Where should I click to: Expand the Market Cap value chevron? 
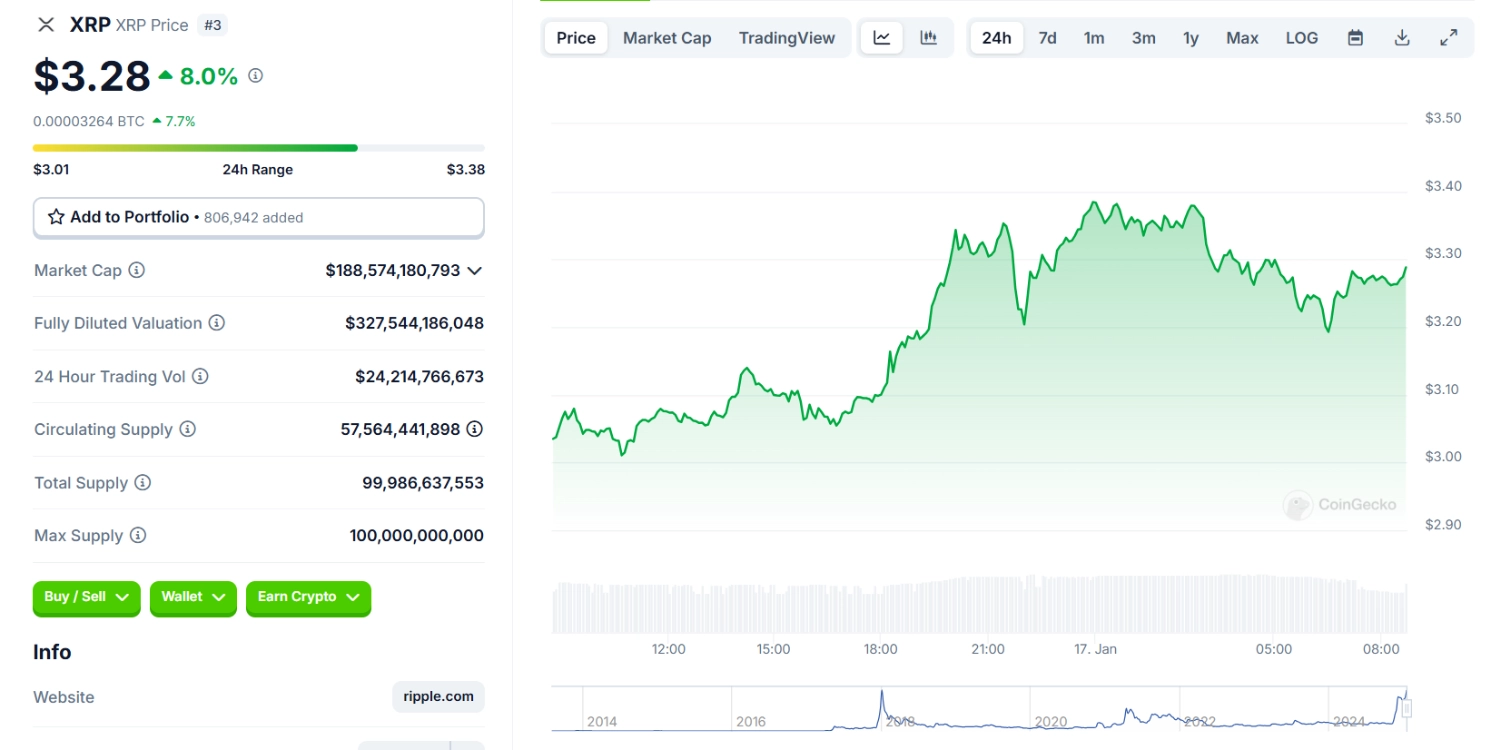click(475, 270)
